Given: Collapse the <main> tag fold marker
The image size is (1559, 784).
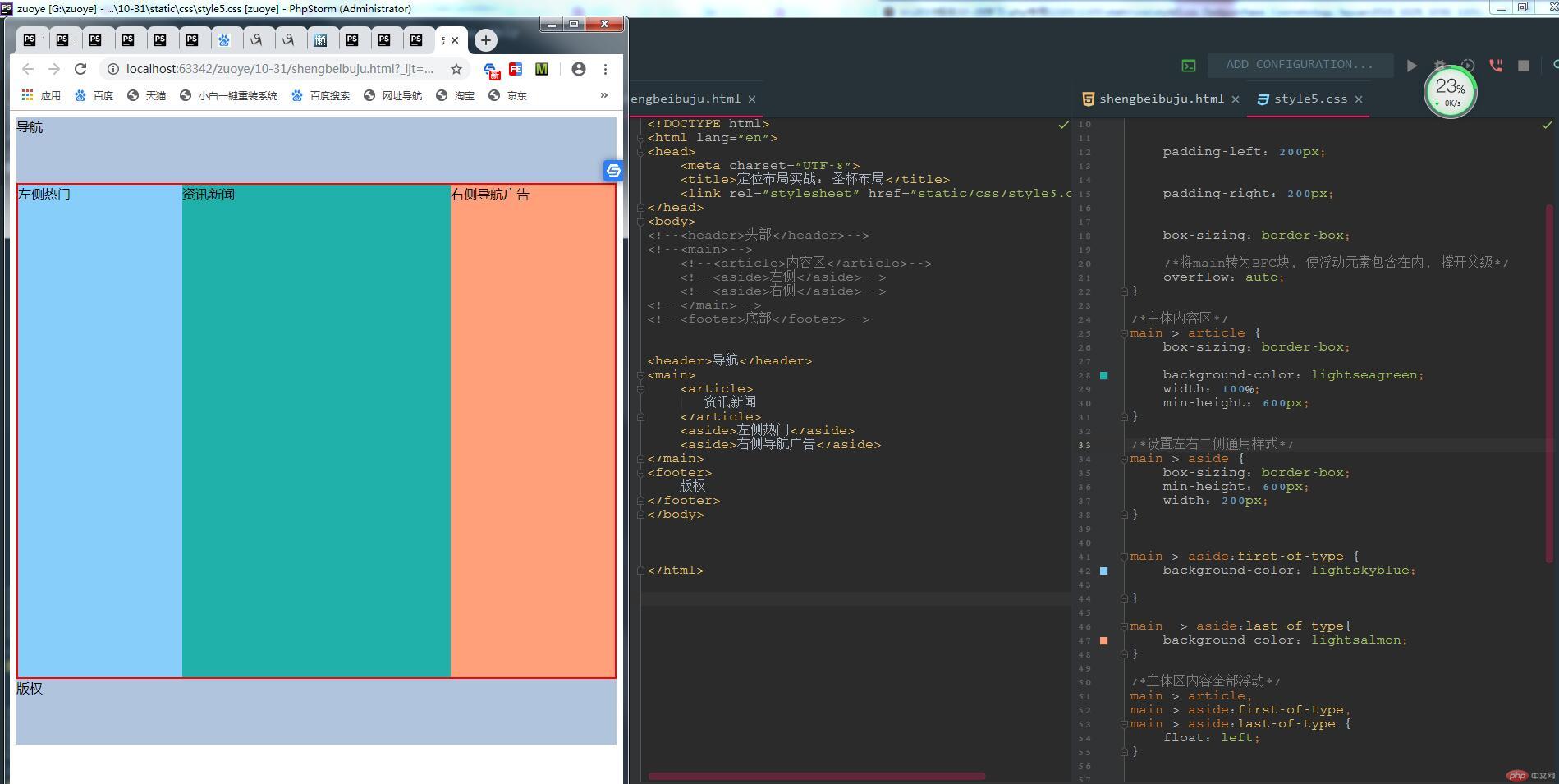Looking at the screenshot, I should 641,375.
